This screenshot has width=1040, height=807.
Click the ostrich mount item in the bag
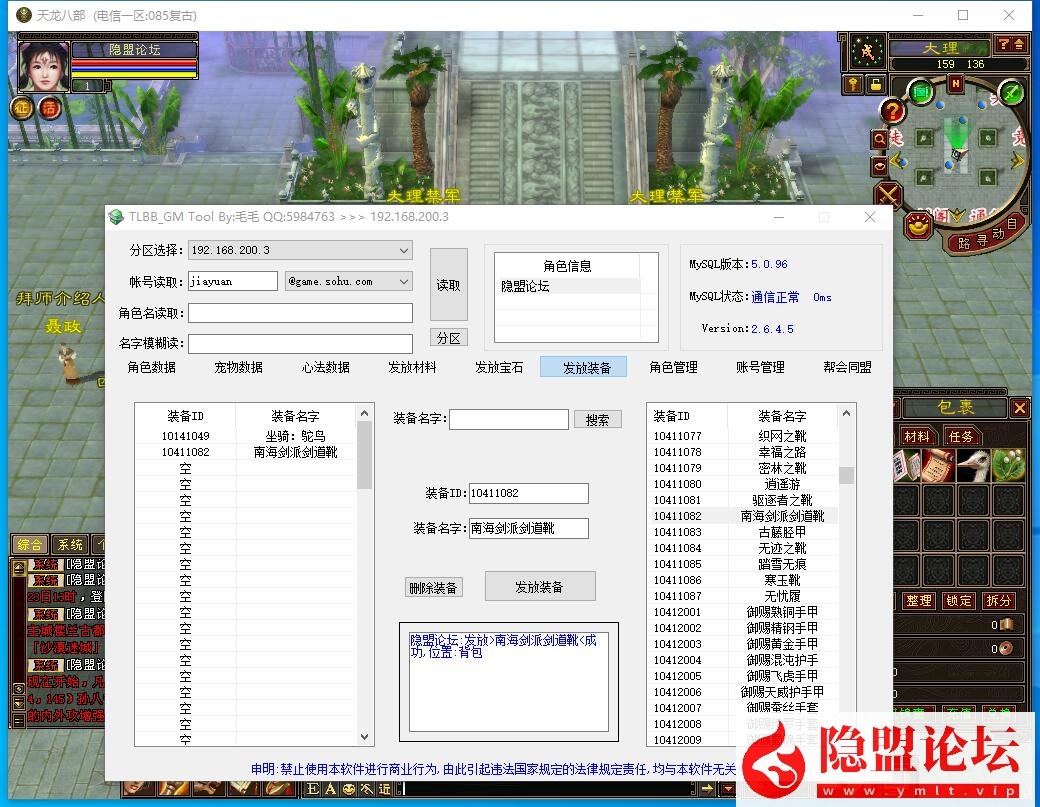pos(973,465)
